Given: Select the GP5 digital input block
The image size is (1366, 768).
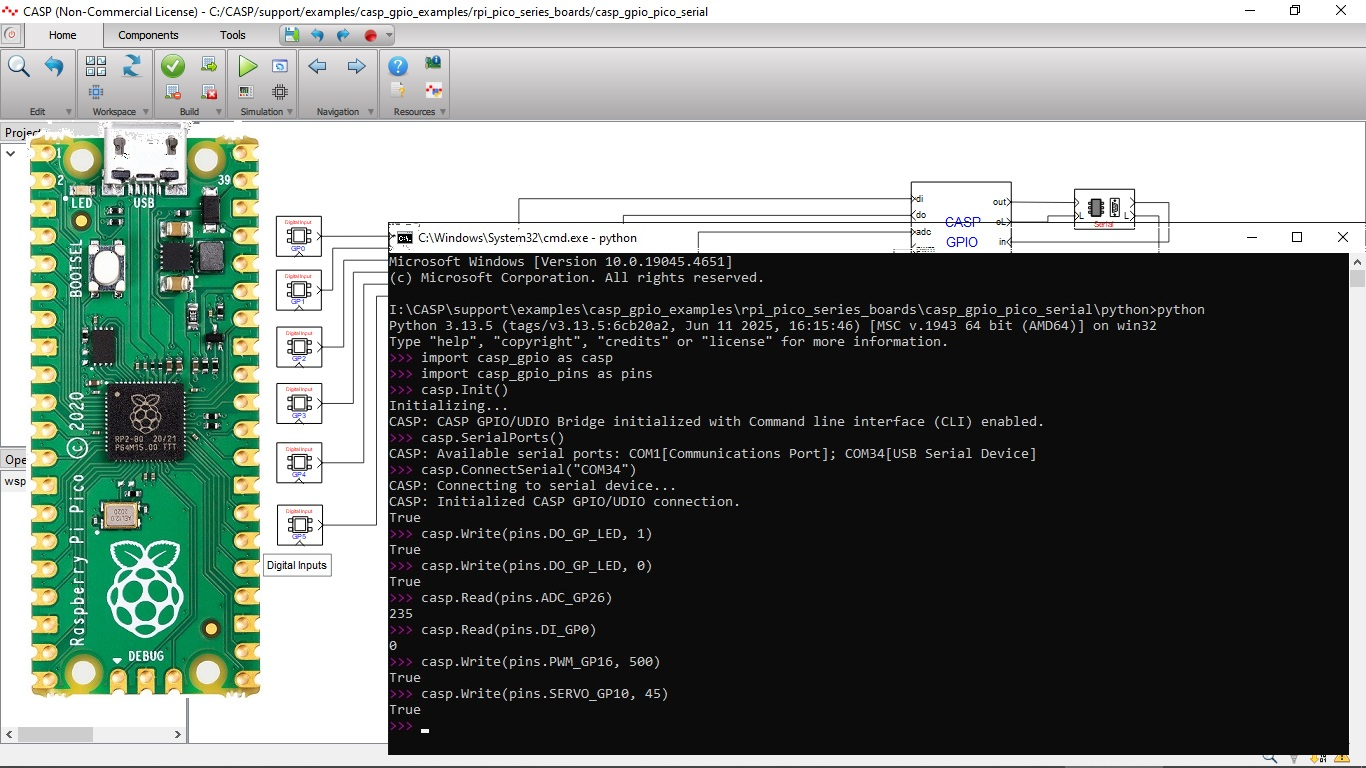Looking at the screenshot, I should pos(300,525).
